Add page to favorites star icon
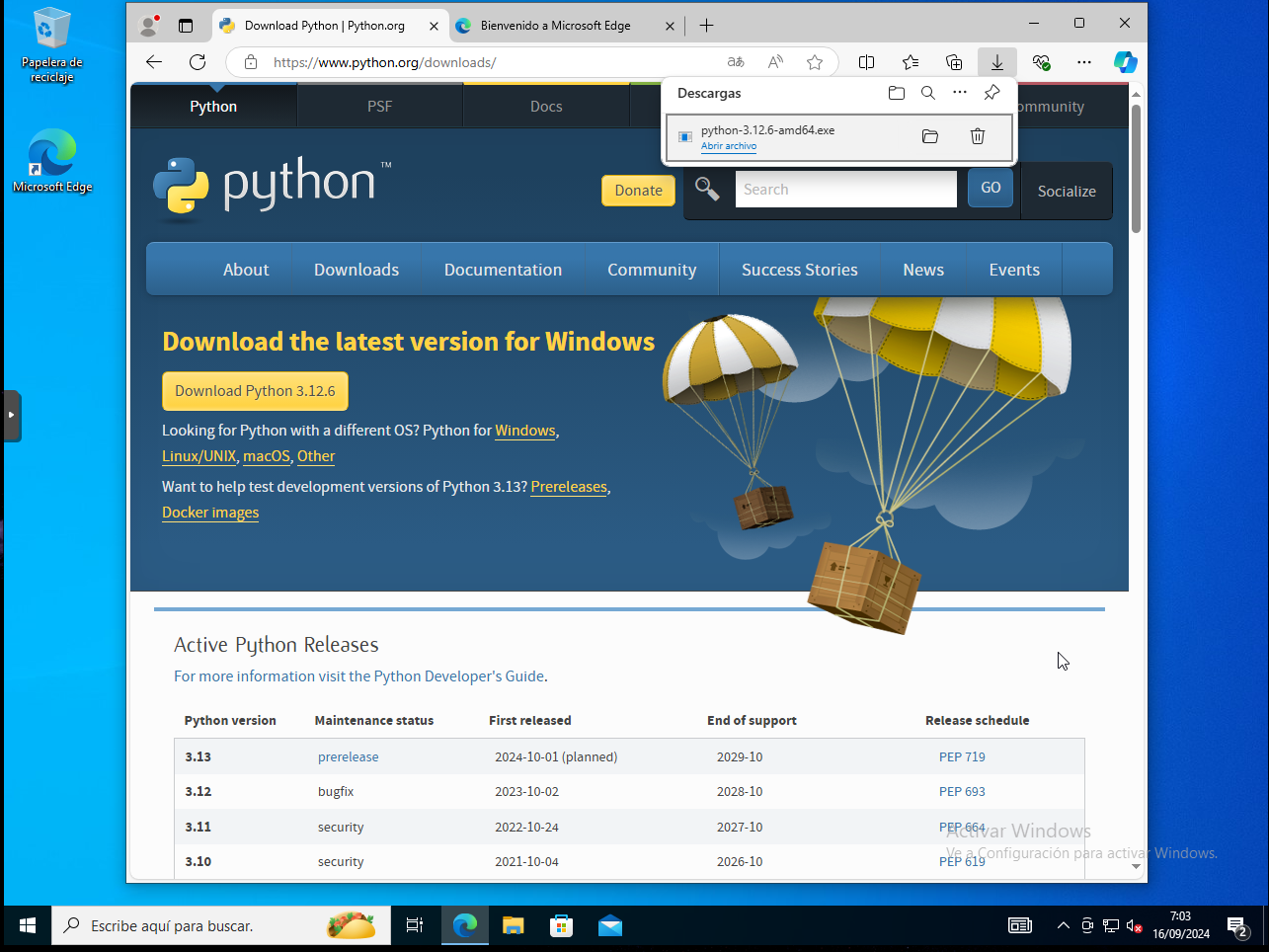 tap(815, 62)
